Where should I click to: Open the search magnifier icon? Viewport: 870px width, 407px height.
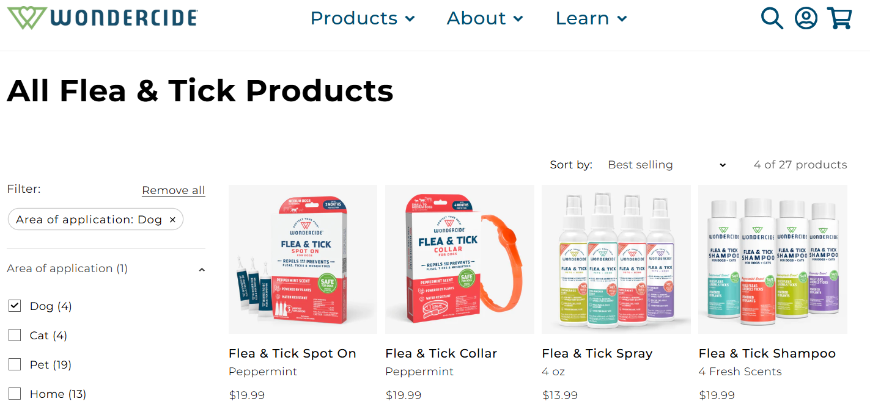(x=771, y=18)
